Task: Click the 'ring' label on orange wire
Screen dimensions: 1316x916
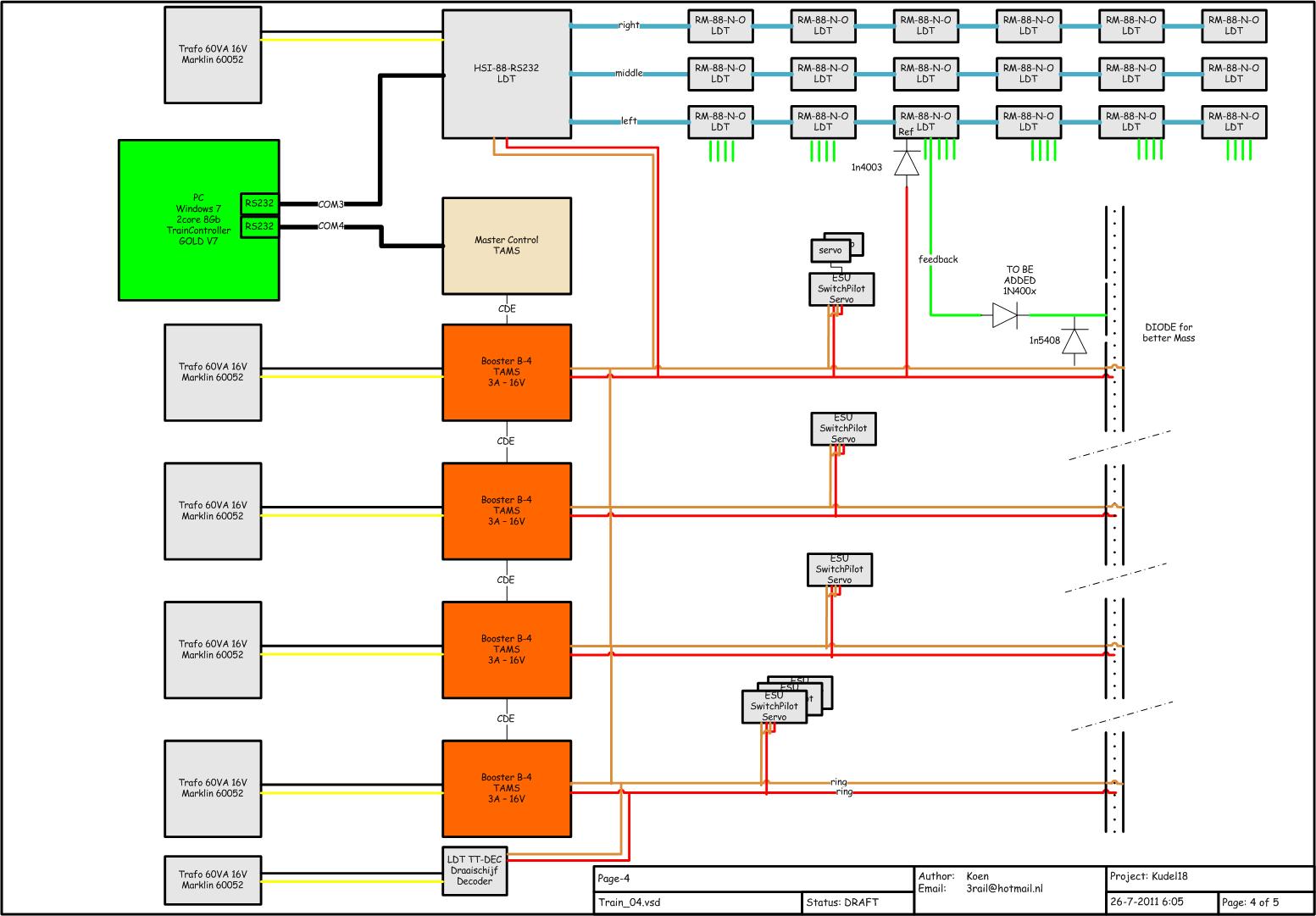Action: (839, 782)
